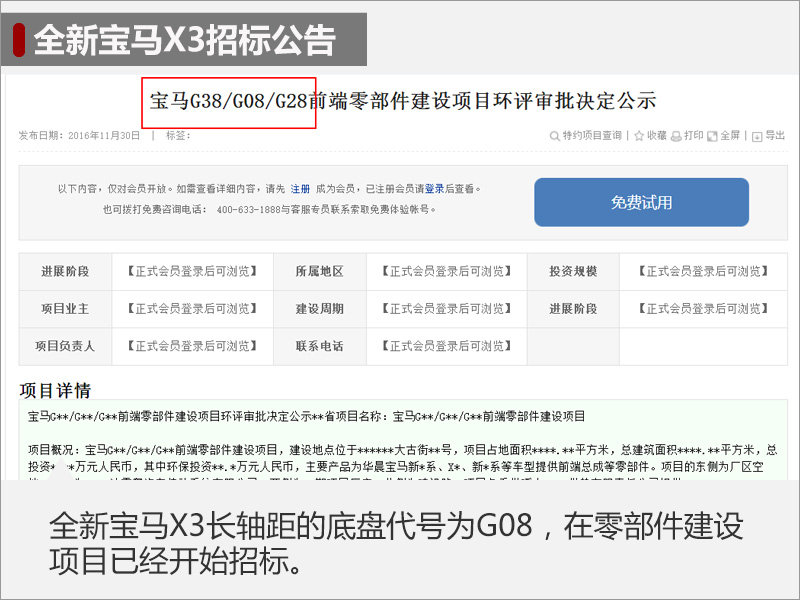Click the 项目业主 table header cell

coord(65,309)
